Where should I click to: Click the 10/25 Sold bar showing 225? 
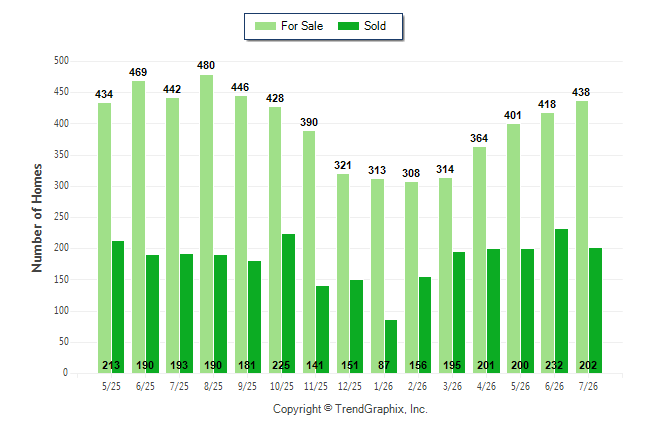tap(288, 304)
